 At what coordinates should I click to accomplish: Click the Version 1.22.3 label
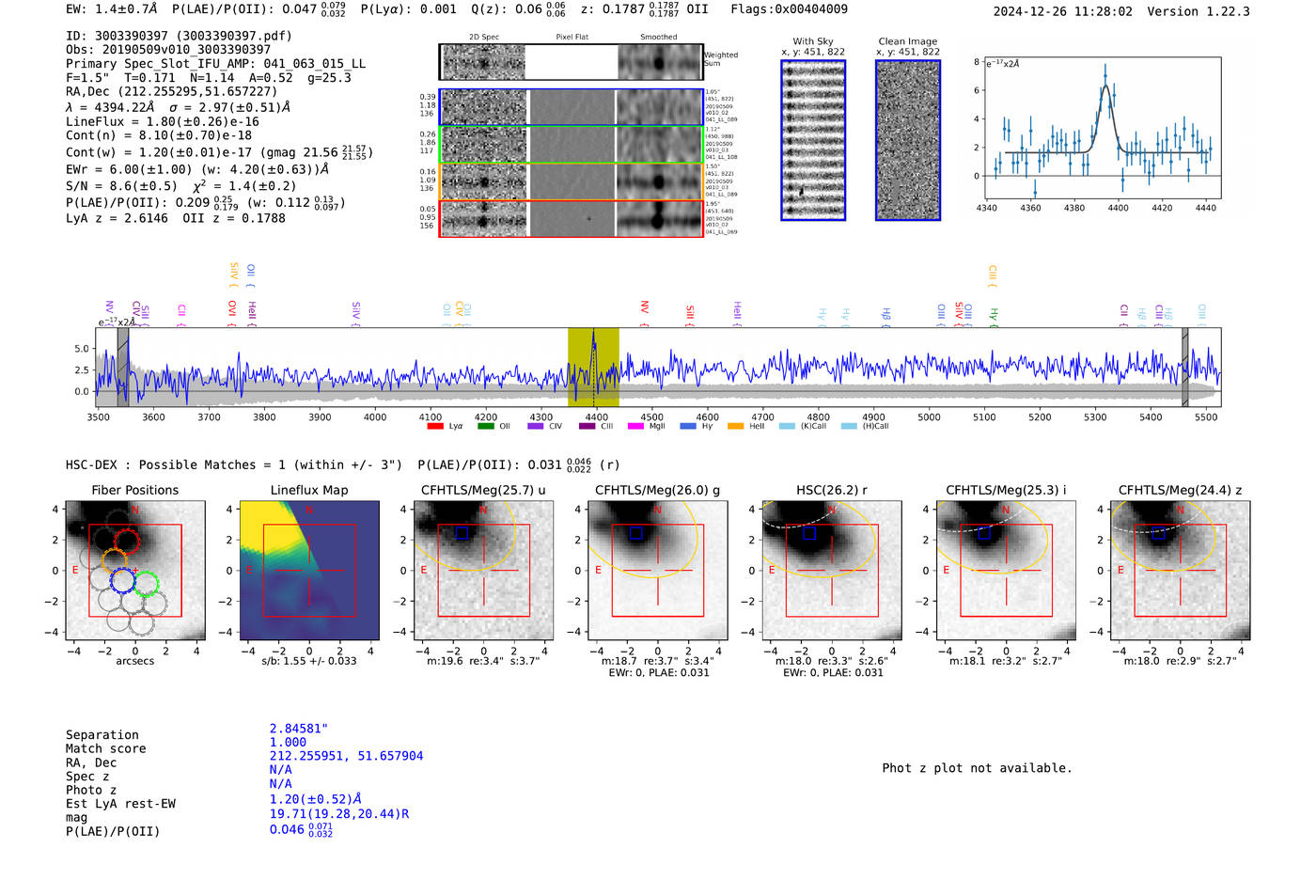coord(1198,11)
